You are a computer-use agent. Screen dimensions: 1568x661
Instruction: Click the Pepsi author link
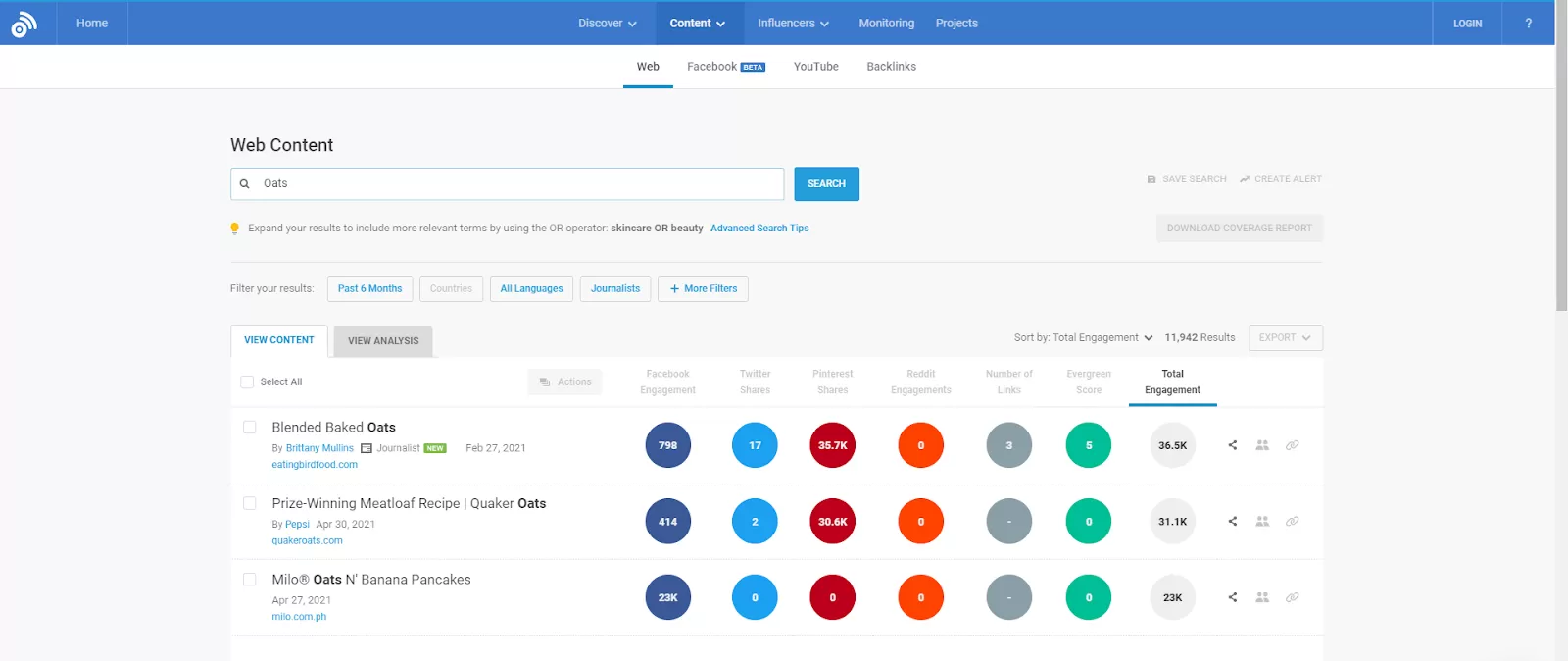pyautogui.click(x=297, y=525)
